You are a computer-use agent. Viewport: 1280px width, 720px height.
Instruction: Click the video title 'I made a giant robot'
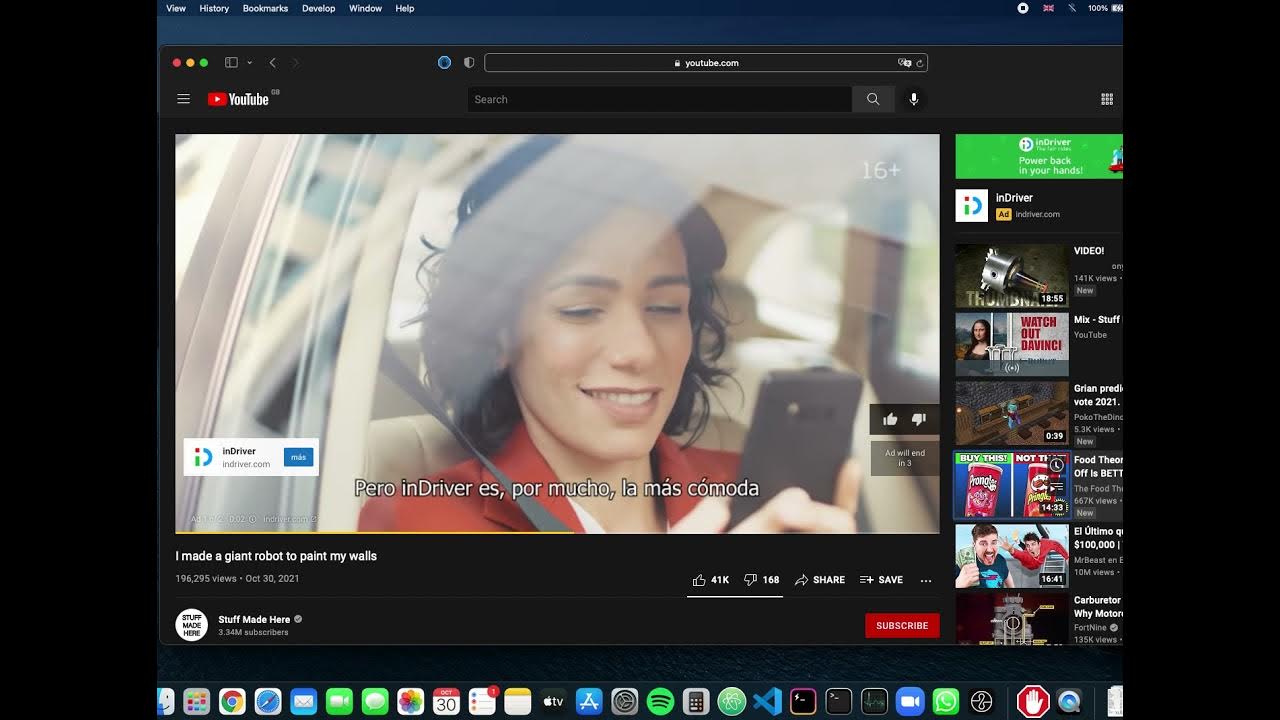pos(276,556)
